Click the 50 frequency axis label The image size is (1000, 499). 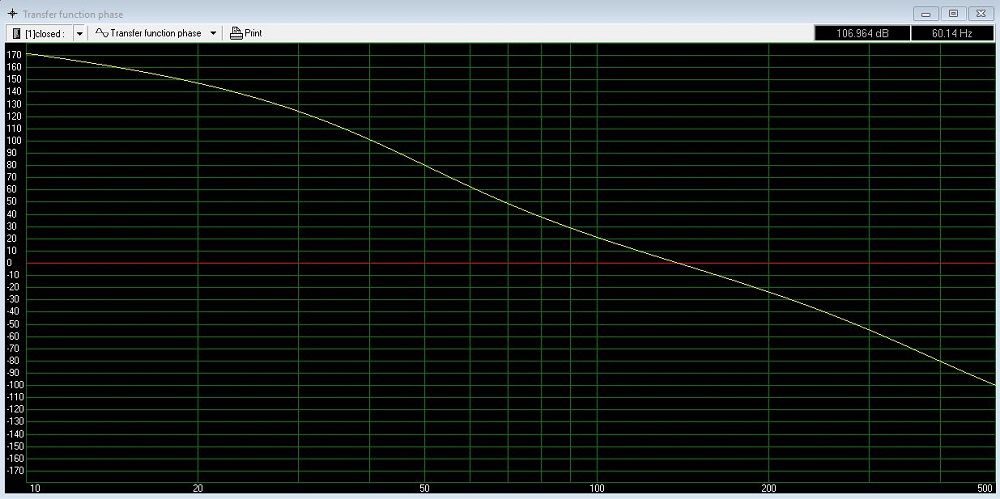[x=425, y=489]
